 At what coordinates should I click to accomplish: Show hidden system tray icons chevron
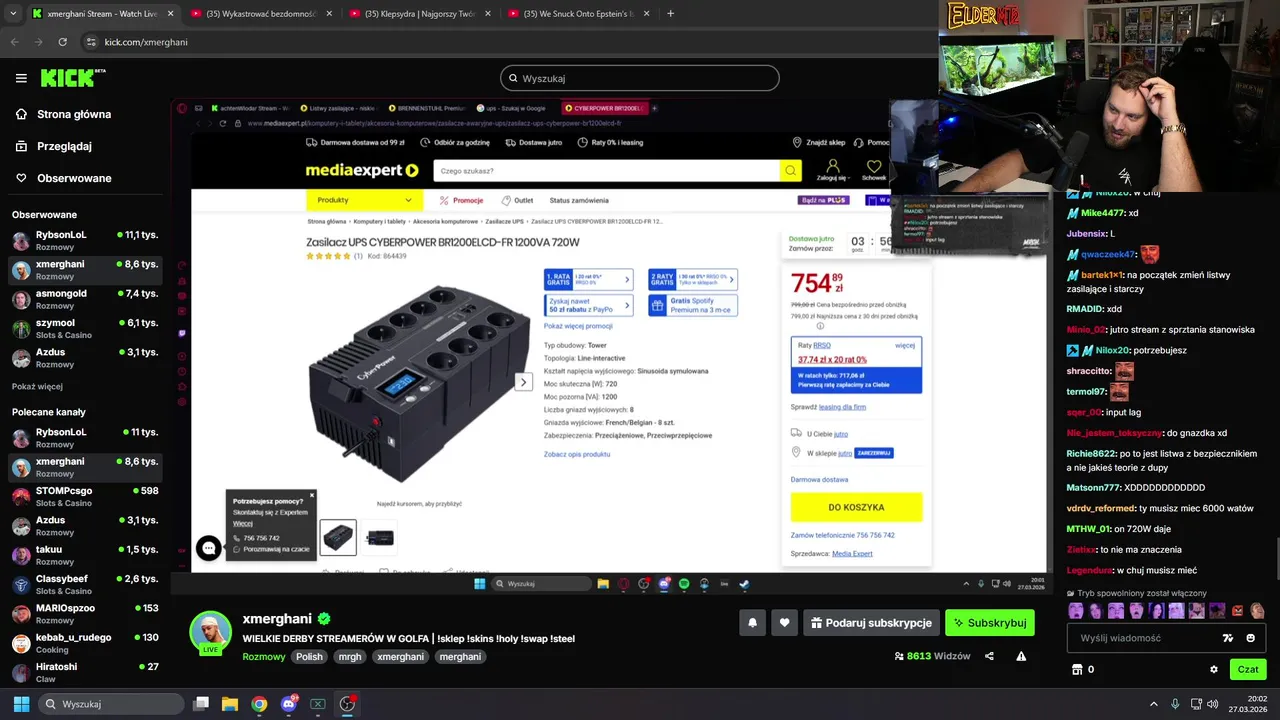1153,704
